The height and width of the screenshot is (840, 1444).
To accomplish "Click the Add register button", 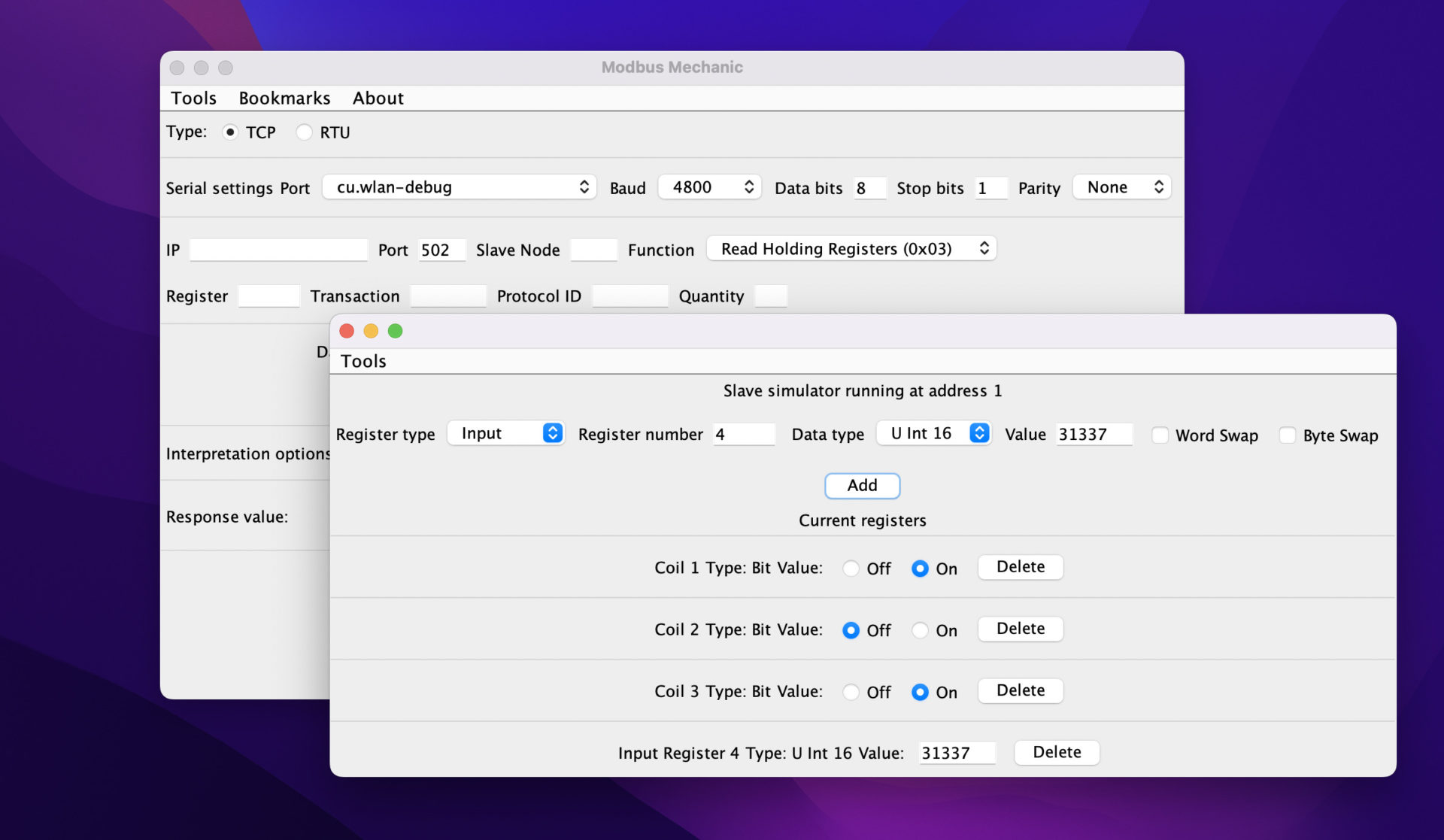I will (x=862, y=486).
